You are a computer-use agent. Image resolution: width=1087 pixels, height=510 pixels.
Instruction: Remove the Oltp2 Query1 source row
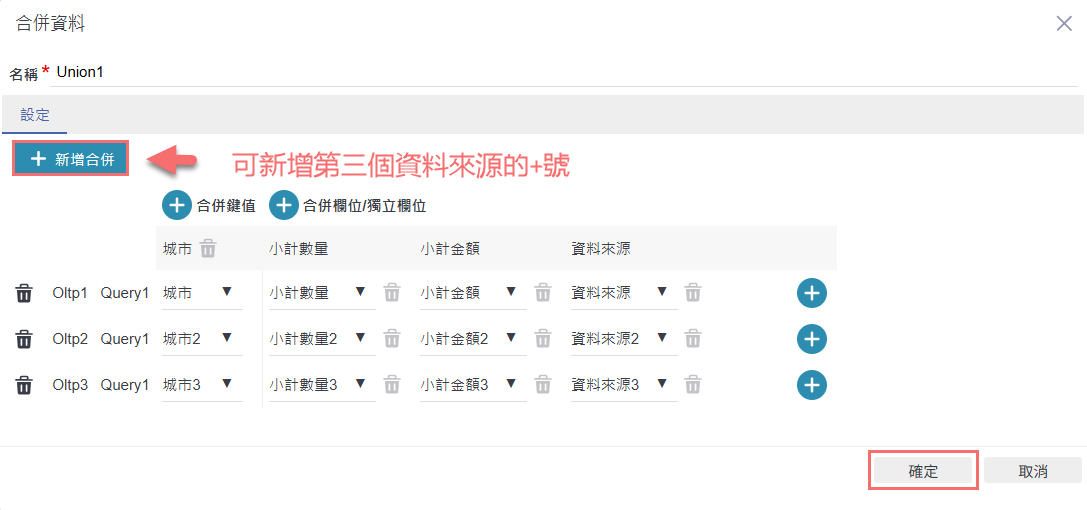click(24, 339)
